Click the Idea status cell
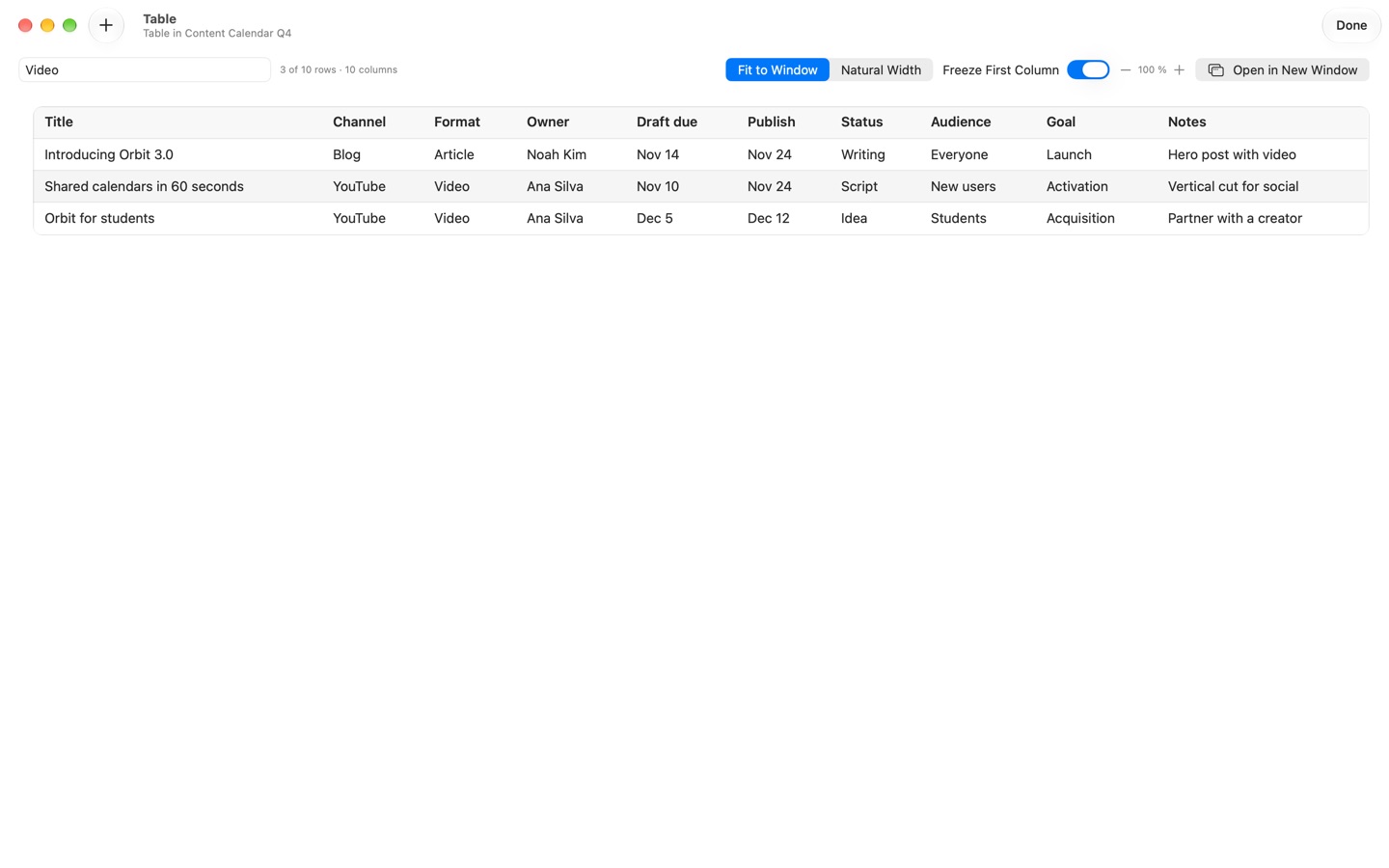This screenshot has height=868, width=1389. pyautogui.click(x=854, y=218)
